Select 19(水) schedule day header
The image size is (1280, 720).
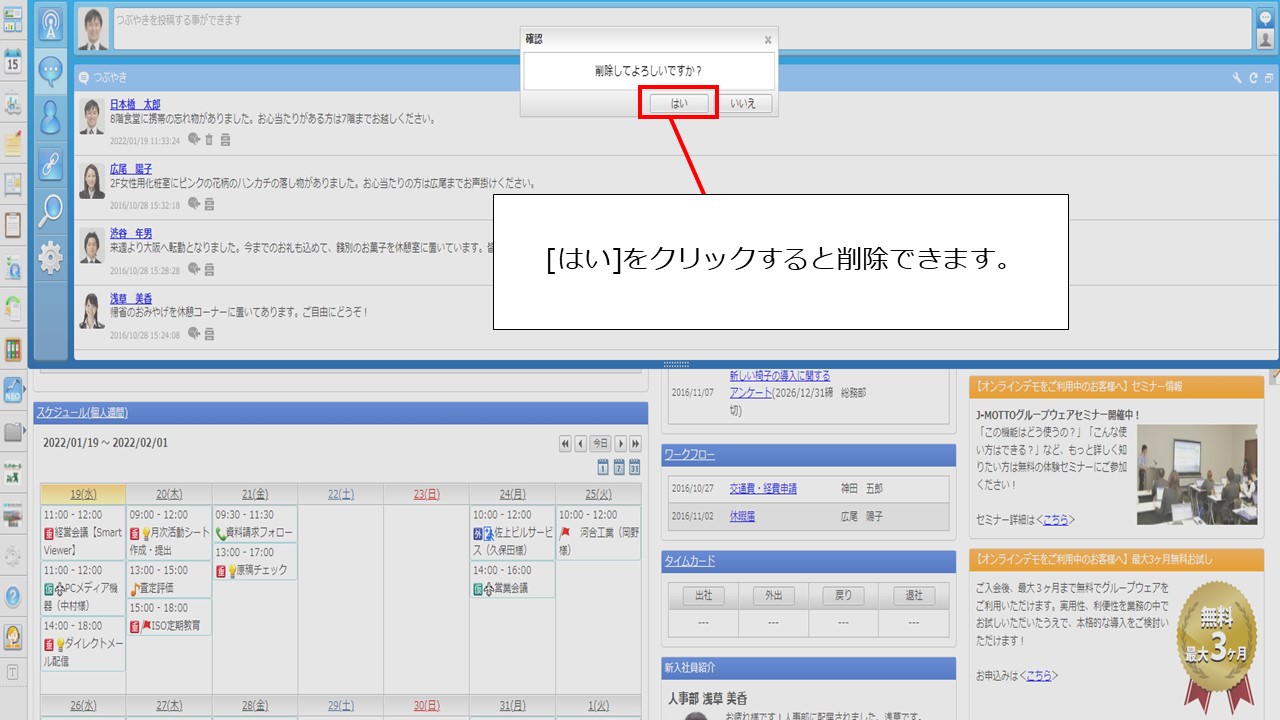pyautogui.click(x=83, y=494)
